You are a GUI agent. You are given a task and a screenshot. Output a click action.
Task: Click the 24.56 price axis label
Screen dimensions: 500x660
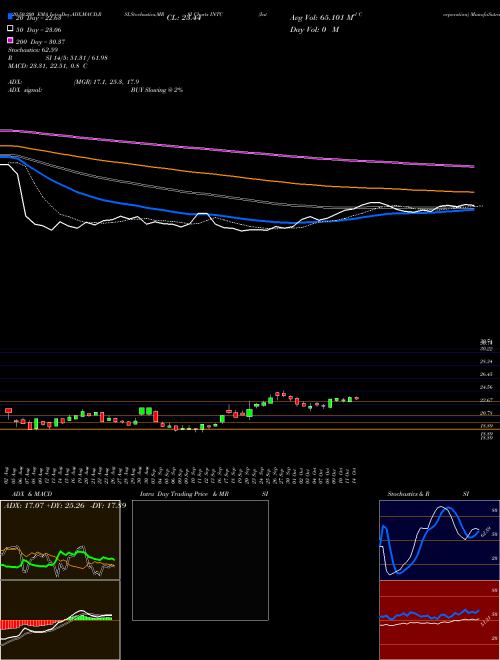487,387
